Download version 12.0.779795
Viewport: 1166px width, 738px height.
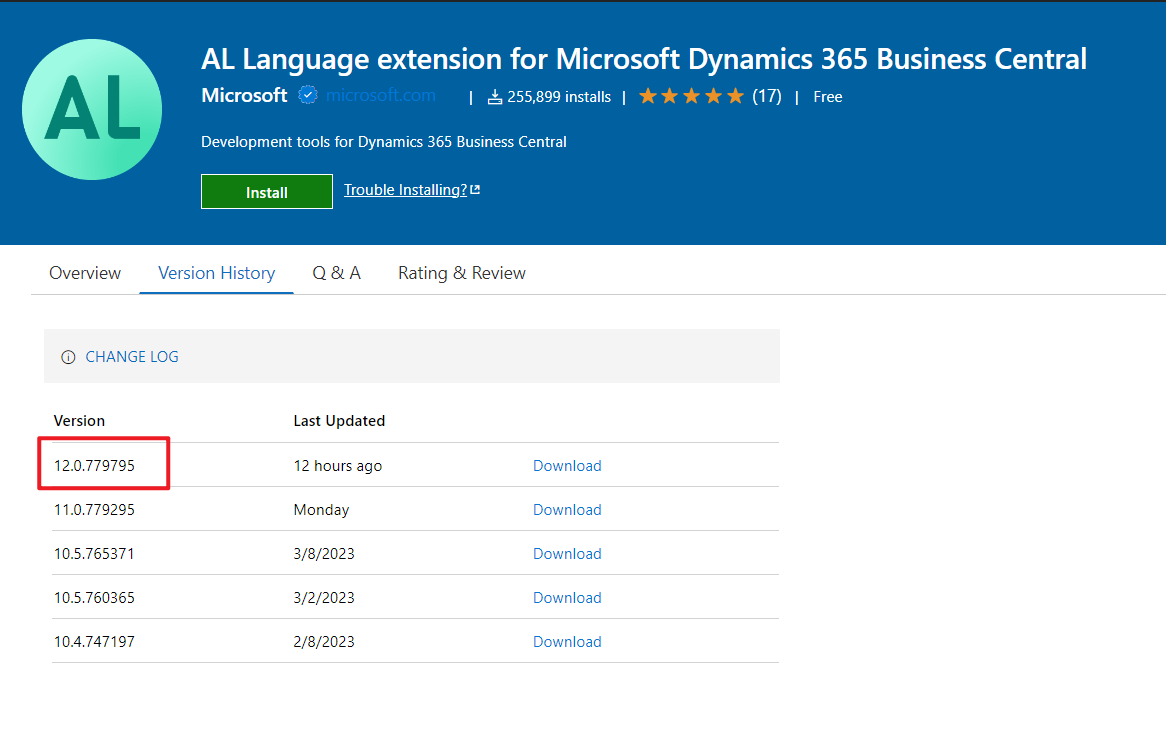pyautogui.click(x=567, y=466)
